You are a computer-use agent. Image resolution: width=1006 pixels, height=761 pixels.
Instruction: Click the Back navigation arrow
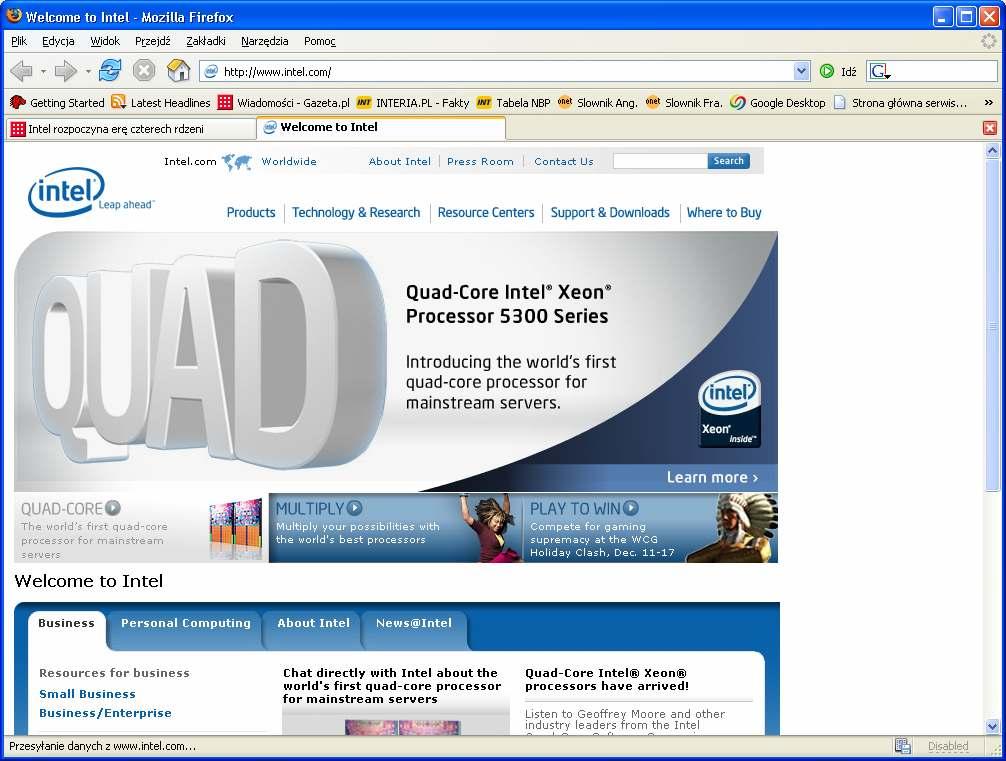(22, 71)
